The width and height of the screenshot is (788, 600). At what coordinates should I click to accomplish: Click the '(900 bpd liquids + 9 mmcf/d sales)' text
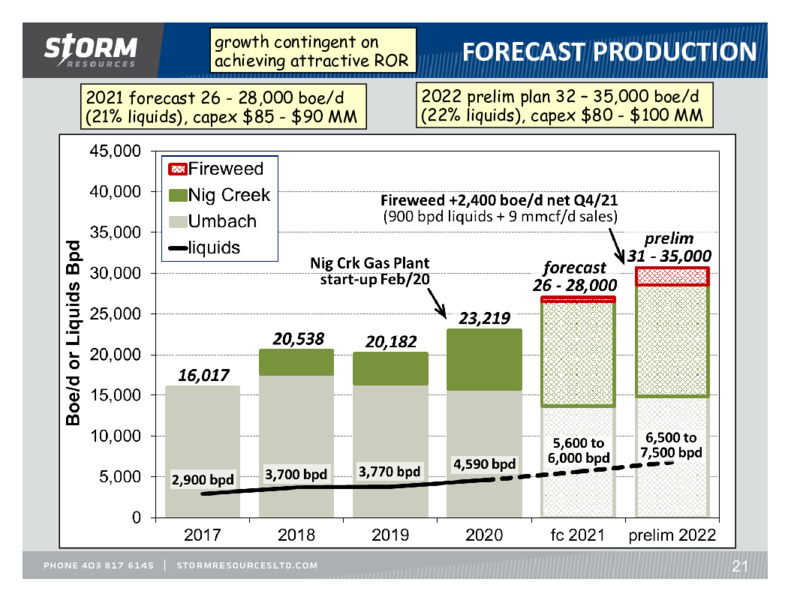[500, 217]
